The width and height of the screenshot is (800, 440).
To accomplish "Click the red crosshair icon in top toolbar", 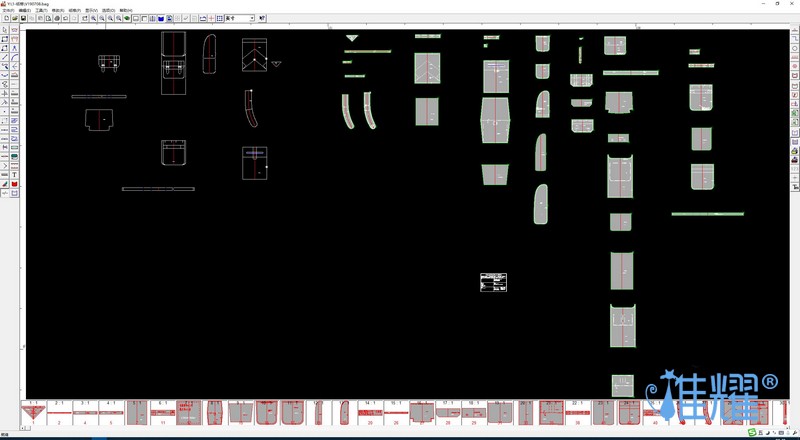I will 211,18.
